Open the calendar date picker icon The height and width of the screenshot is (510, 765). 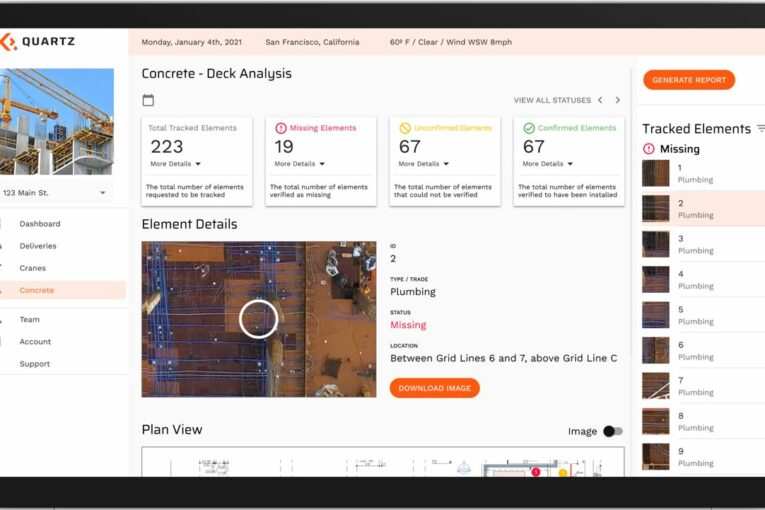148,100
